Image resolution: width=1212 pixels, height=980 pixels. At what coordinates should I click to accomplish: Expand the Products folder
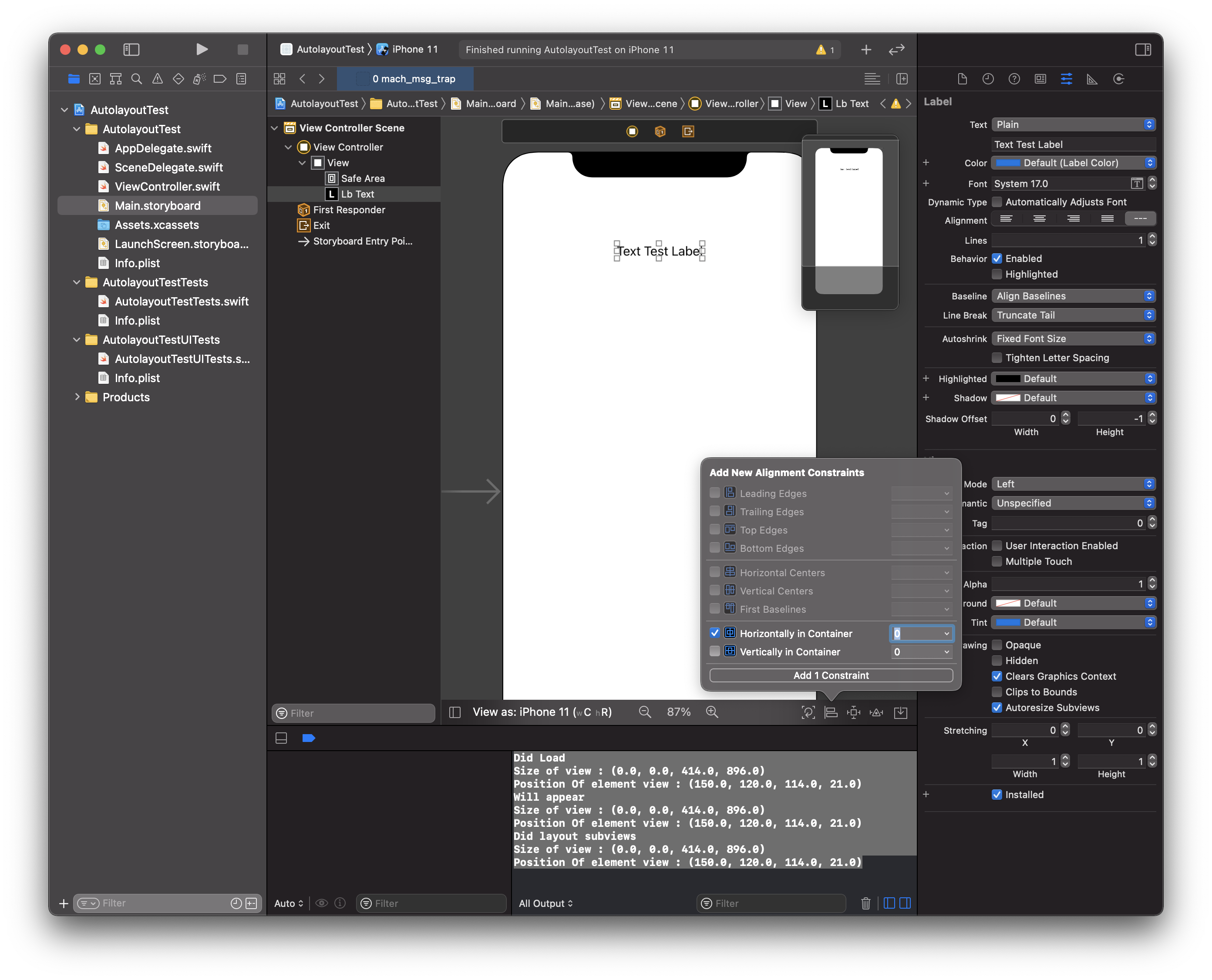(x=77, y=397)
